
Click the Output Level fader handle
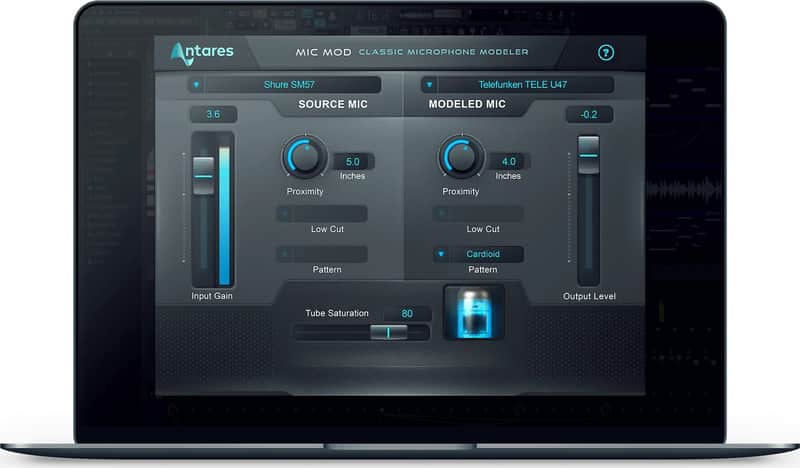[588, 155]
